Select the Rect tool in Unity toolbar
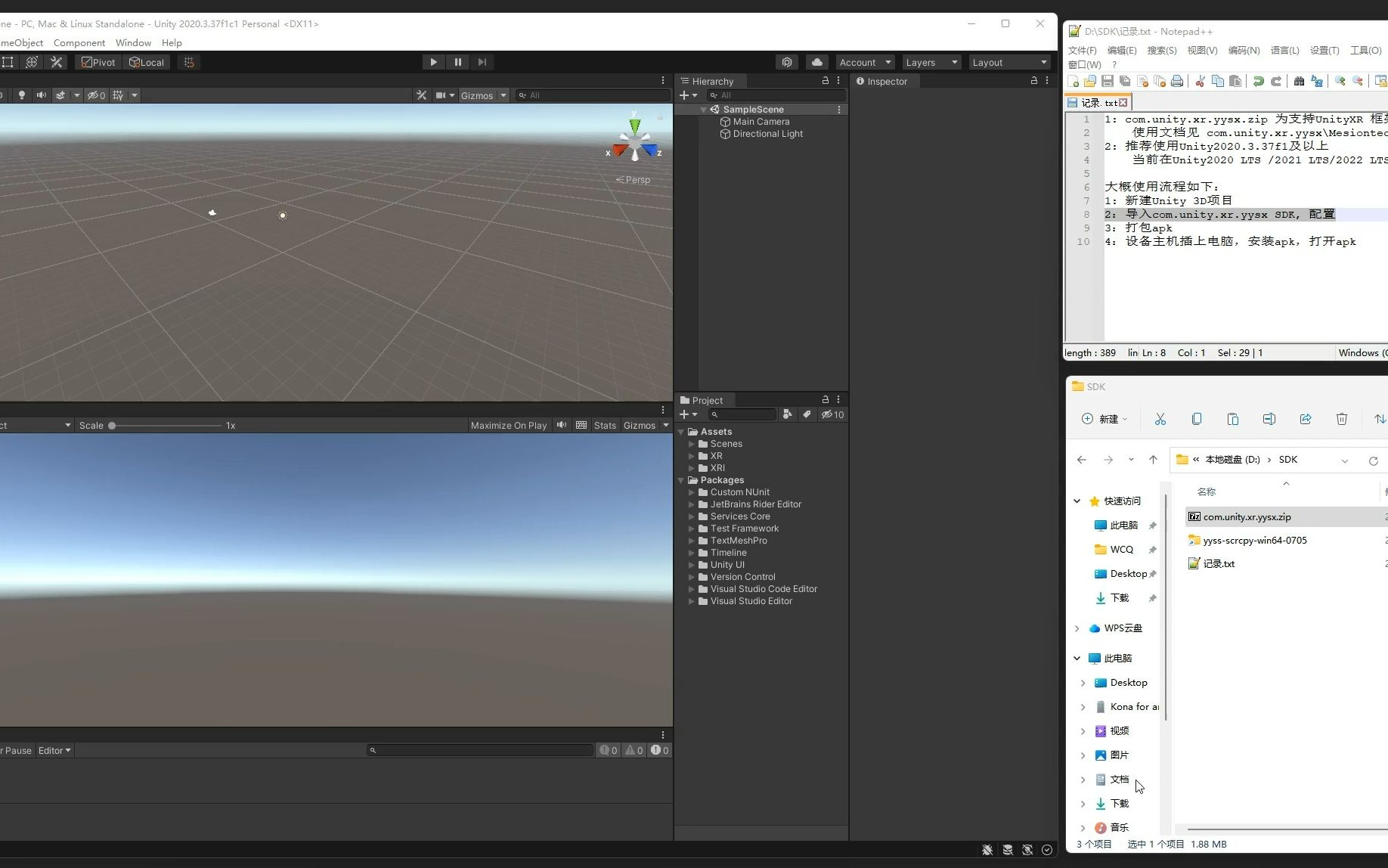The height and width of the screenshot is (868, 1388). (8, 62)
